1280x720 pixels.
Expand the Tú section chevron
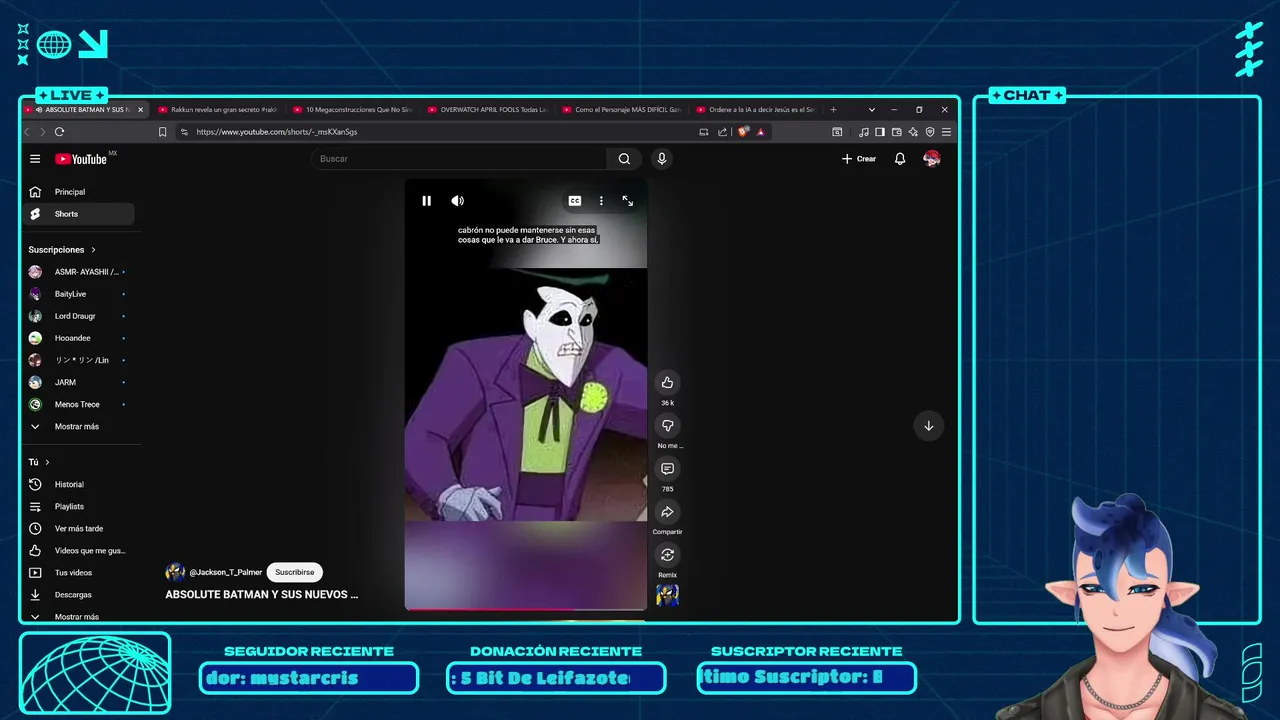[x=47, y=462]
